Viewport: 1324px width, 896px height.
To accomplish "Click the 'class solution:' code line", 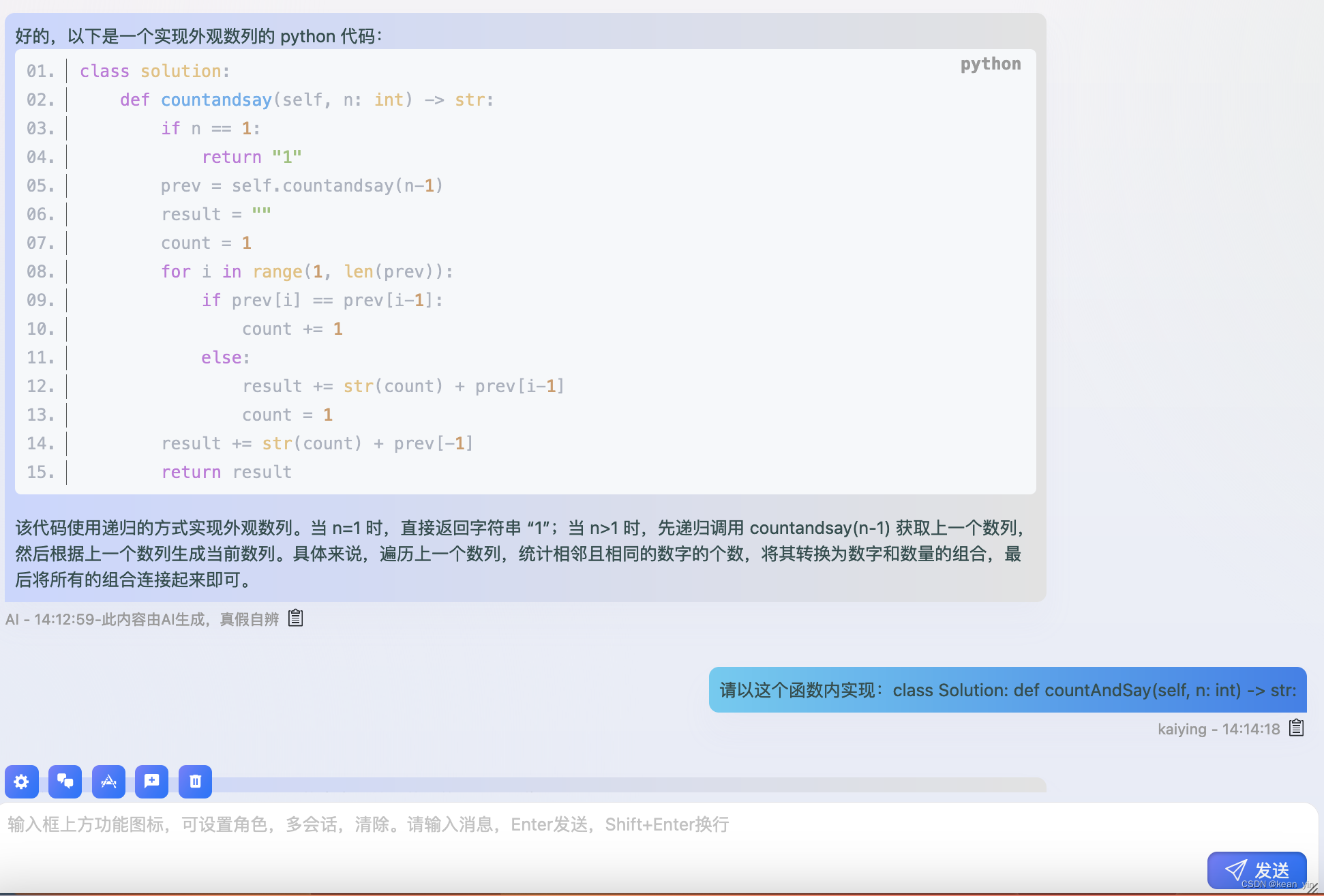I will pyautogui.click(x=155, y=71).
